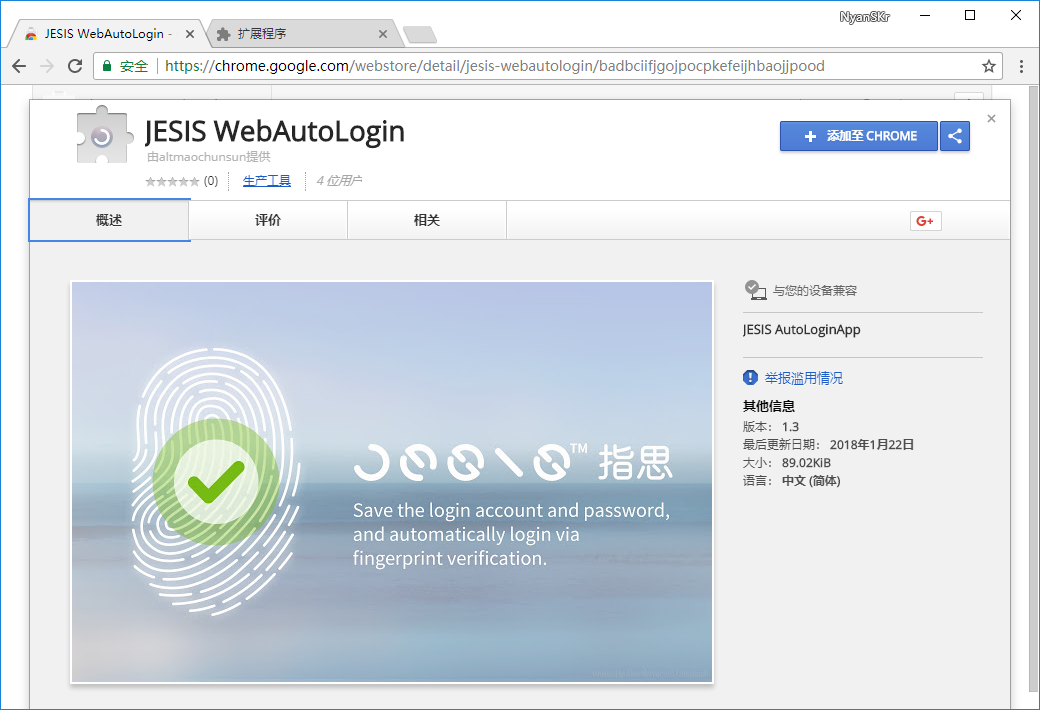Close the 扩展程序 tab
Image resolution: width=1040 pixels, height=710 pixels.
point(383,34)
